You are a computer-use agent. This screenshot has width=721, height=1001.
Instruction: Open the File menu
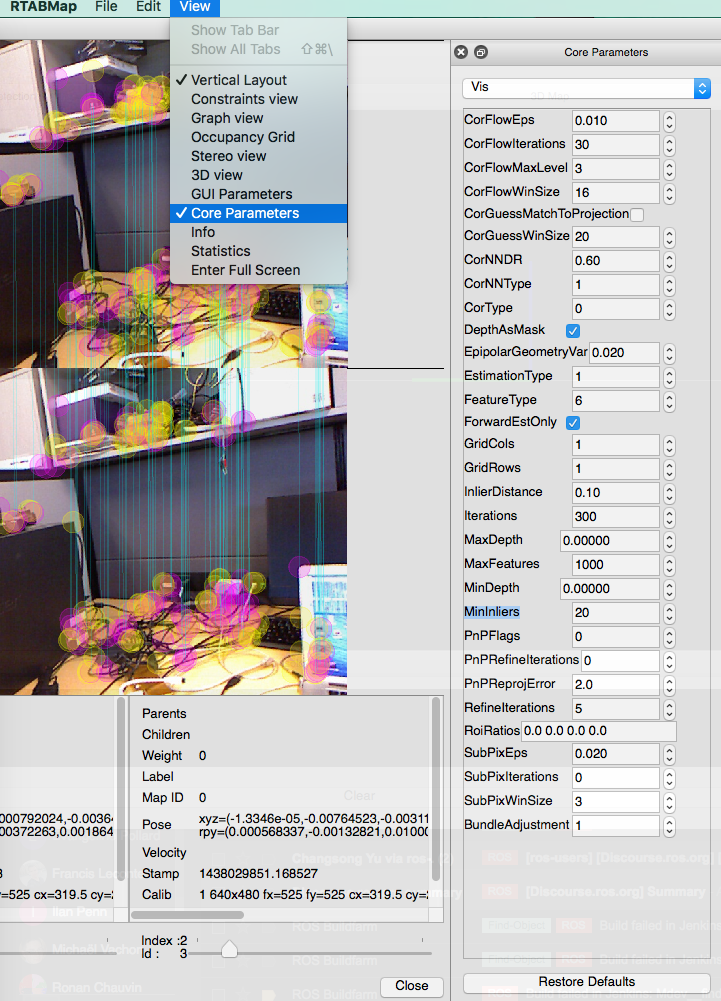[106, 7]
